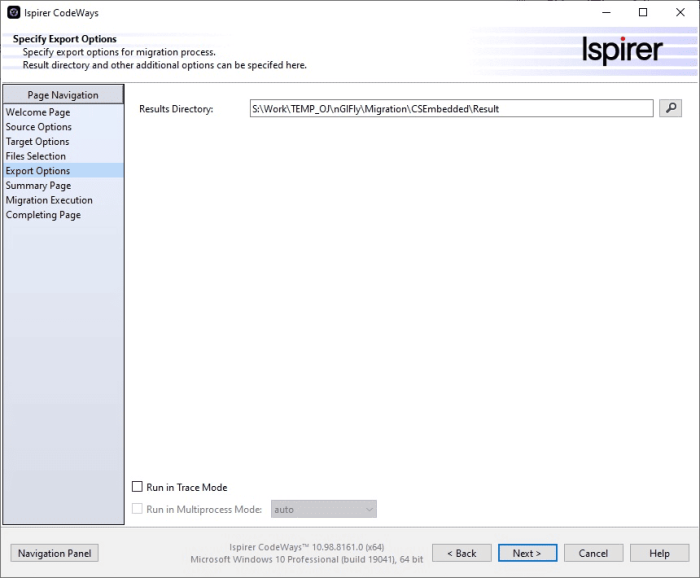
Task: Open Help with the Help button
Action: tap(659, 553)
